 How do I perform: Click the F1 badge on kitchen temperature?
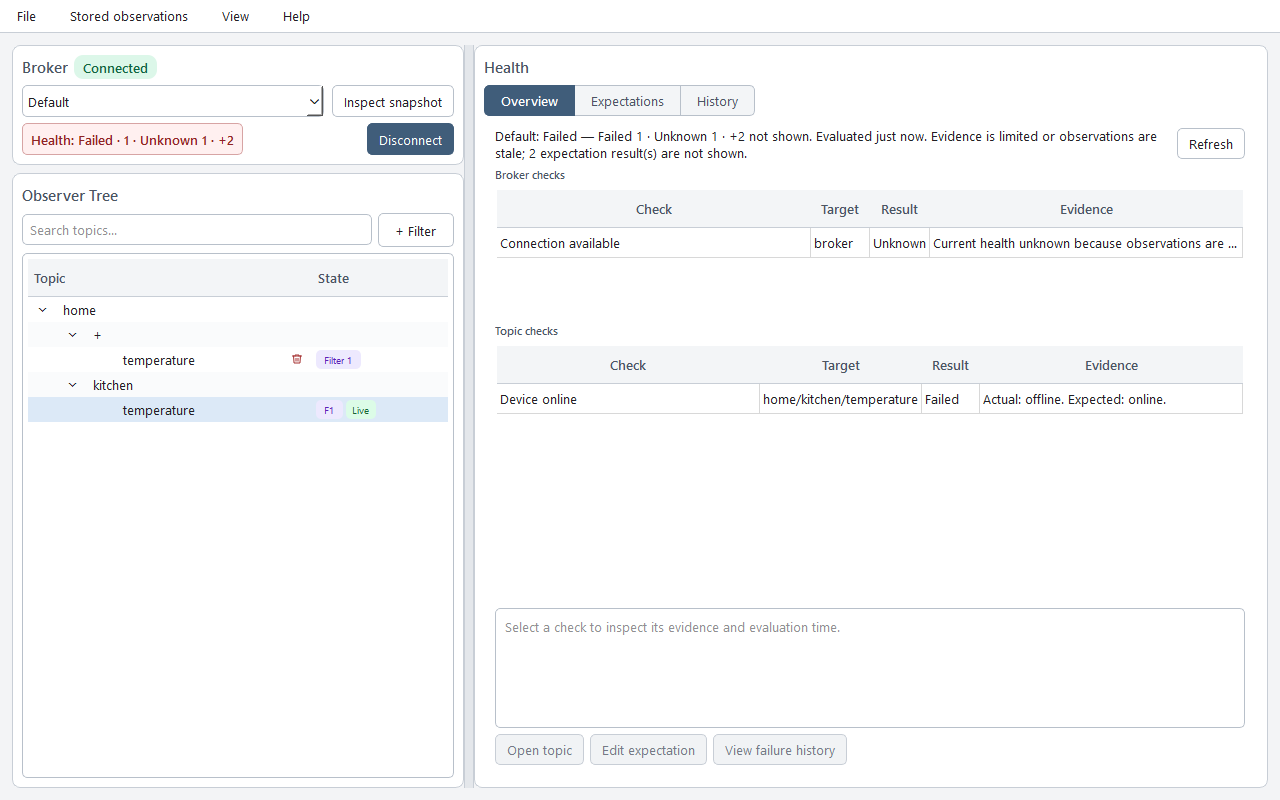(329, 410)
